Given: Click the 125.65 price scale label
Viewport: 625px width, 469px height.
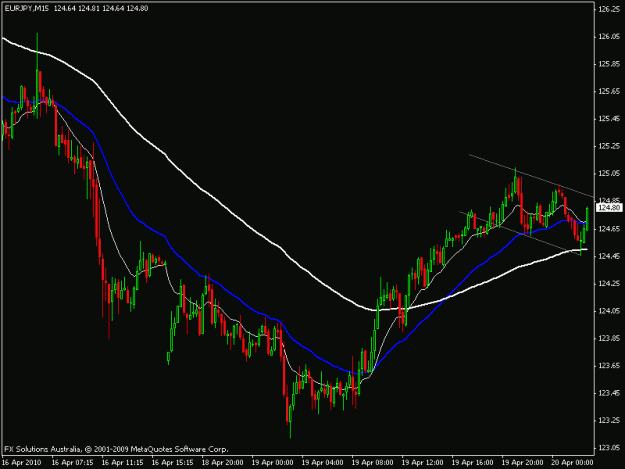Looking at the screenshot, I should [x=609, y=92].
